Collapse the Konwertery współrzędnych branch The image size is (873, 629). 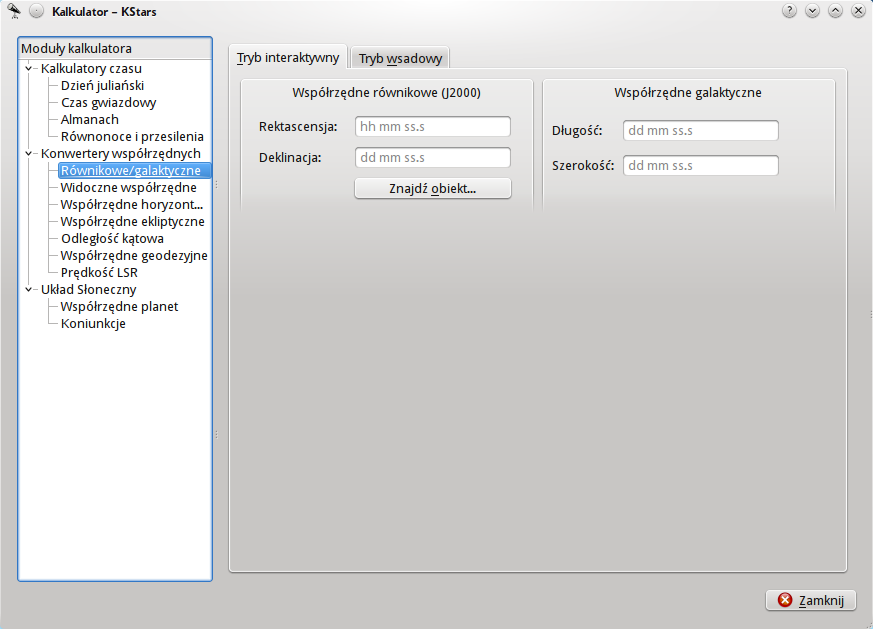(29, 154)
